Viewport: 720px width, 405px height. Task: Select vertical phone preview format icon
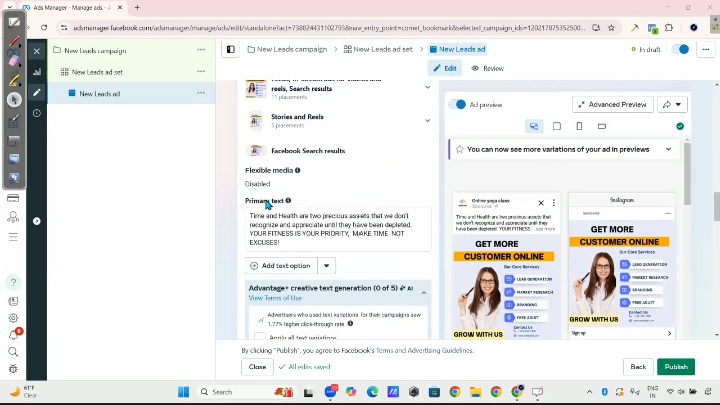pyautogui.click(x=579, y=126)
